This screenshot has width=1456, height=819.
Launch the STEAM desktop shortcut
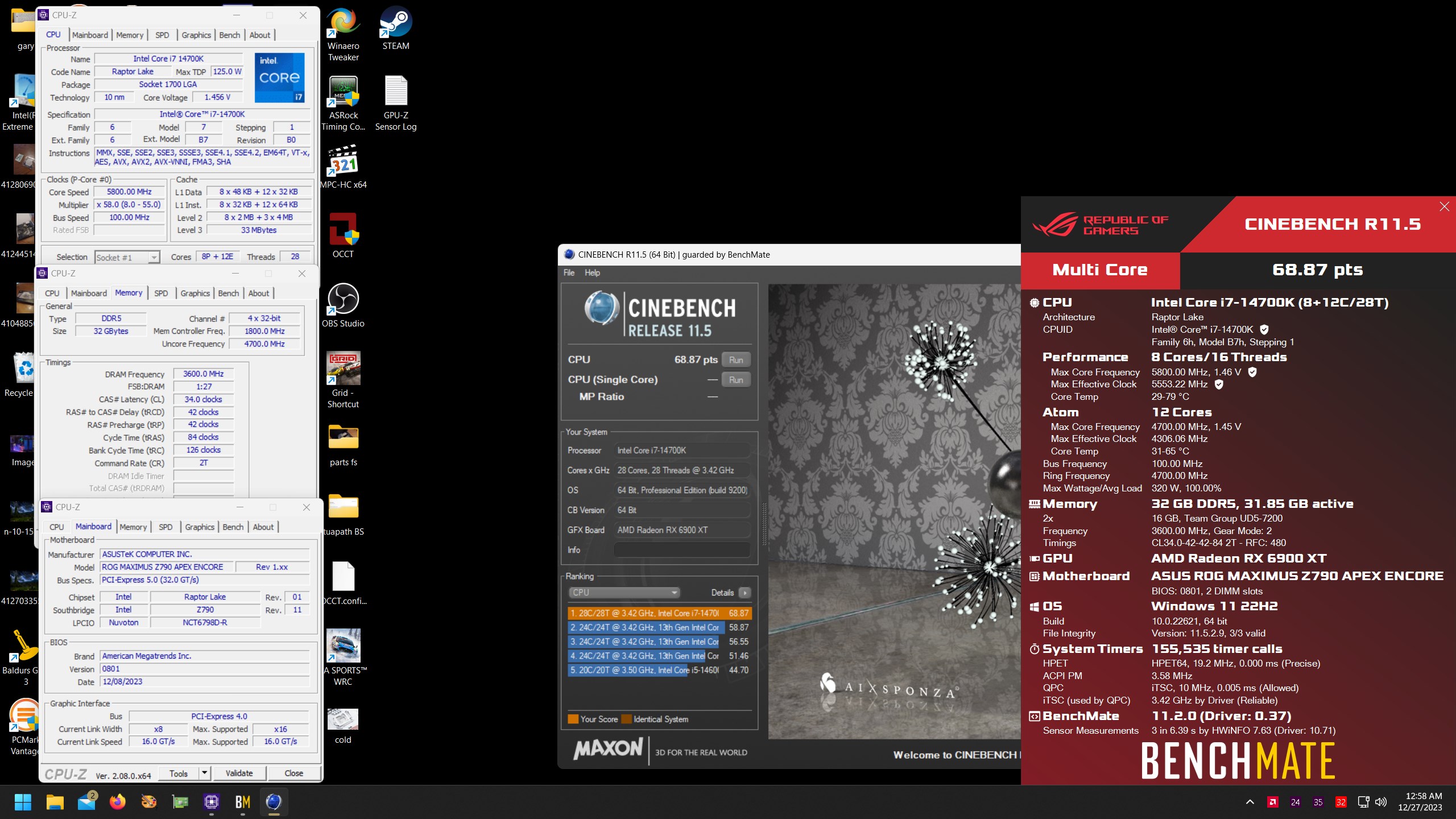(396, 28)
